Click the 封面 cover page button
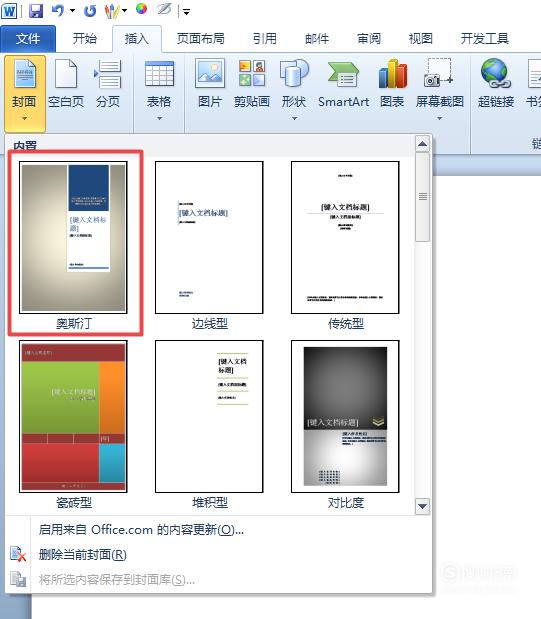541x619 pixels. pos(25,94)
